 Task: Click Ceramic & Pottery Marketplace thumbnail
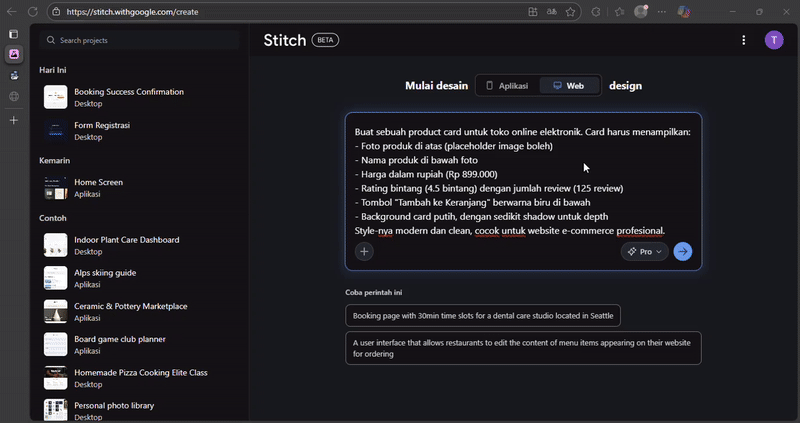pyautogui.click(x=56, y=311)
